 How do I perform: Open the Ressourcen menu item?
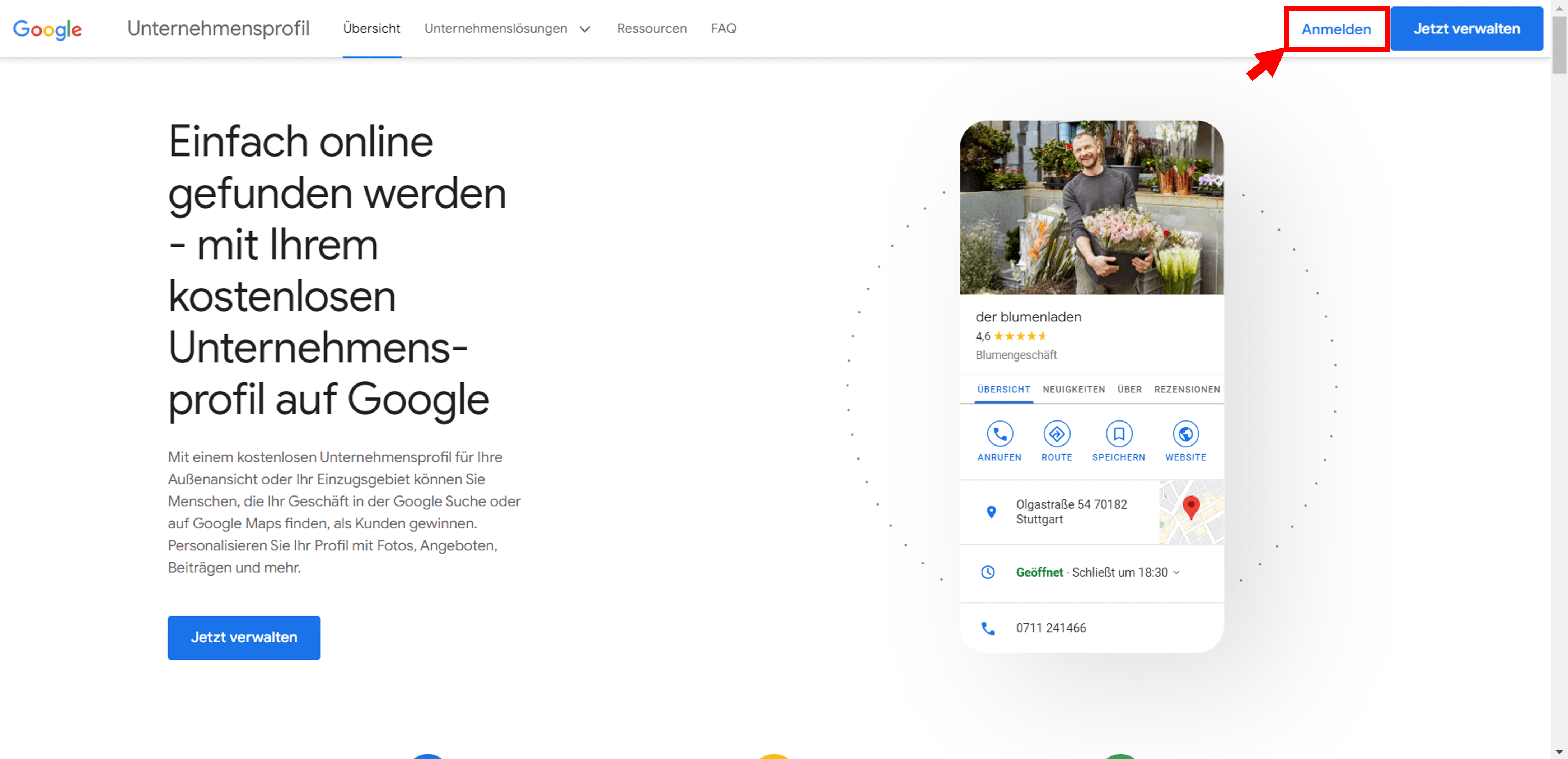pyautogui.click(x=651, y=29)
